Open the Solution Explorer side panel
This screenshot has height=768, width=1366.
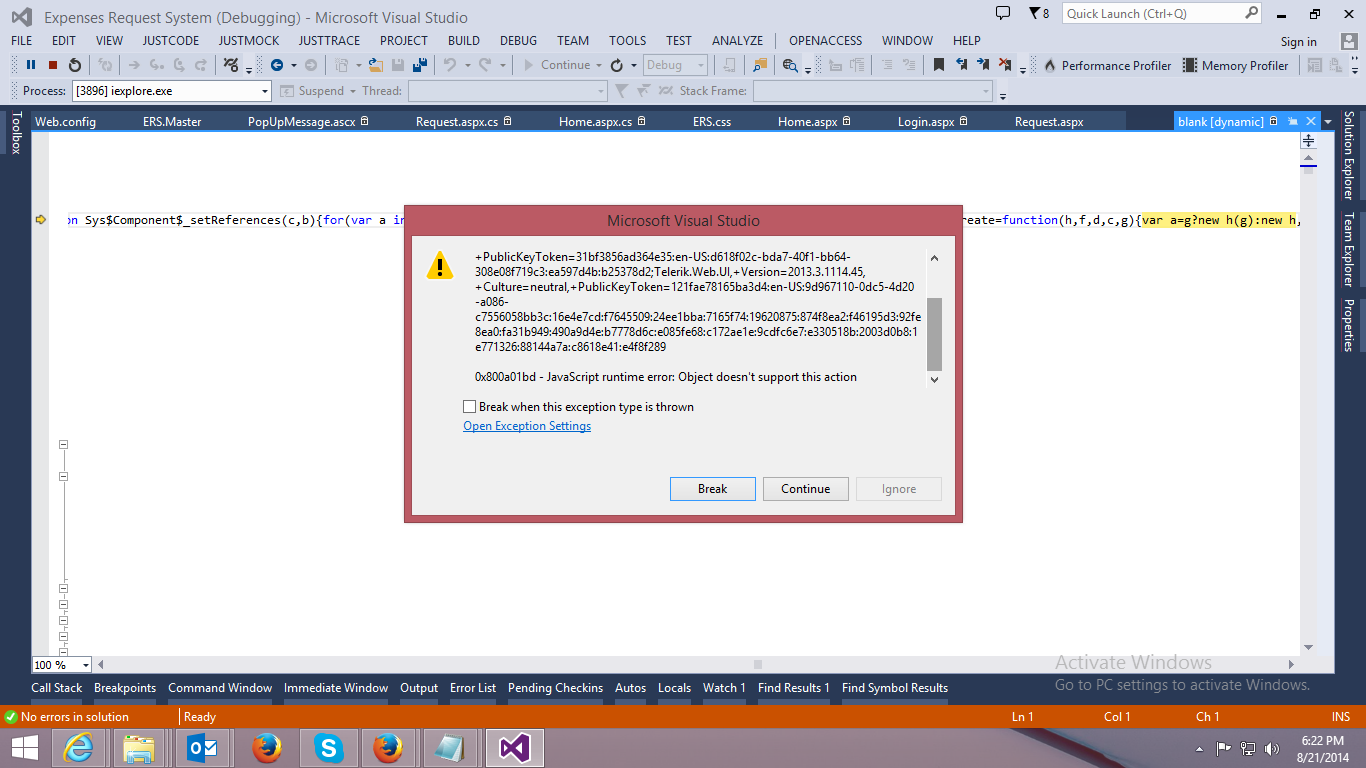click(x=1348, y=155)
